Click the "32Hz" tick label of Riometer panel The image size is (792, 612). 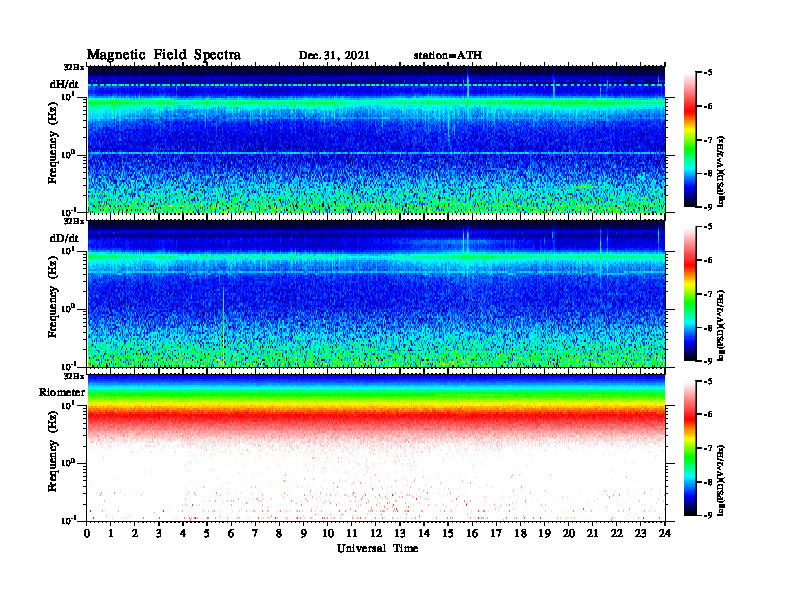click(74, 376)
